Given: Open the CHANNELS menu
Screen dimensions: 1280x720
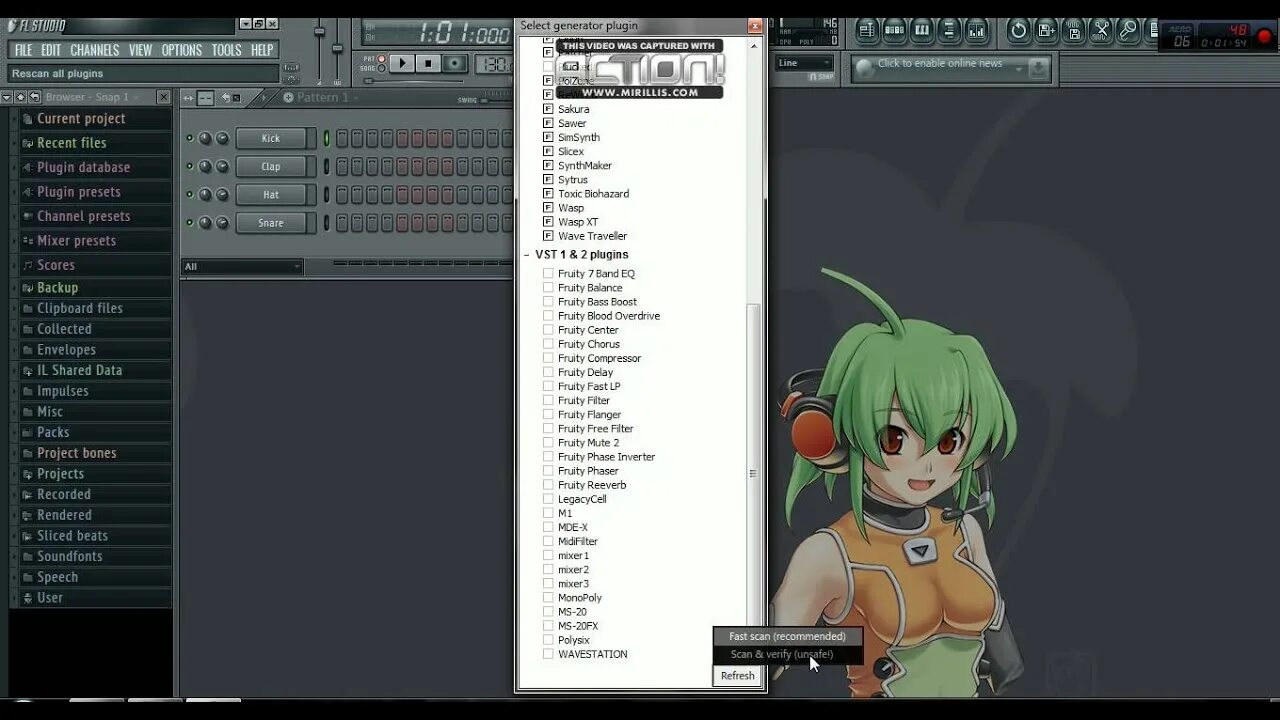Looking at the screenshot, I should coord(95,50).
